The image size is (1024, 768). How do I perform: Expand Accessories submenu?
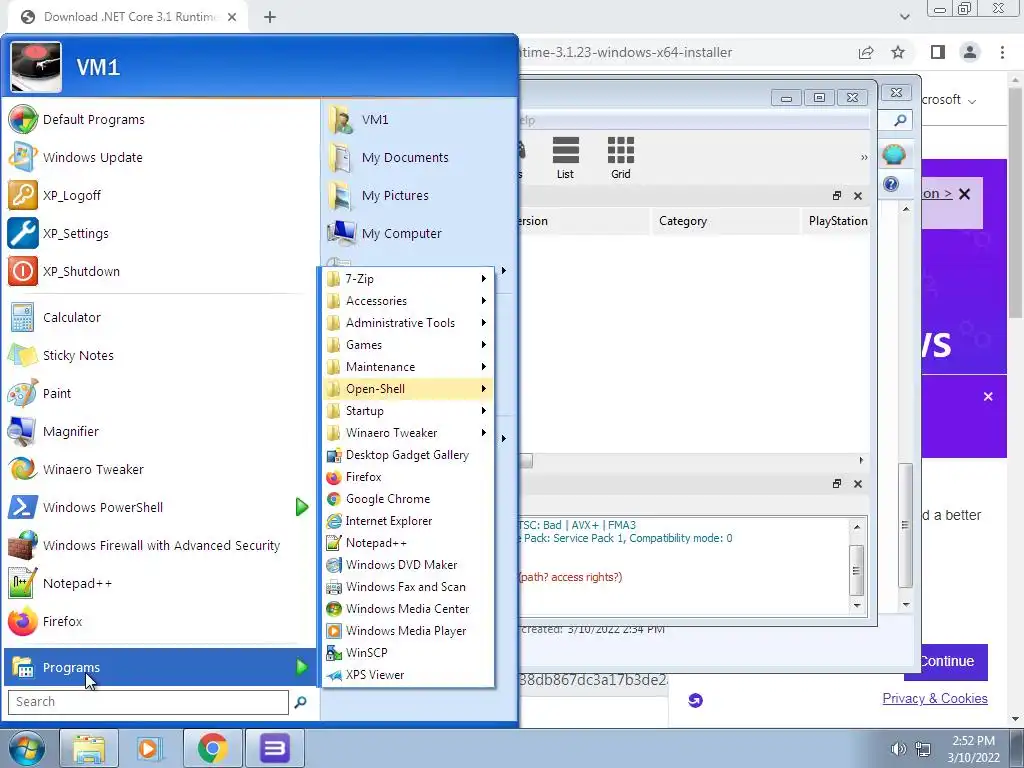[x=408, y=301]
